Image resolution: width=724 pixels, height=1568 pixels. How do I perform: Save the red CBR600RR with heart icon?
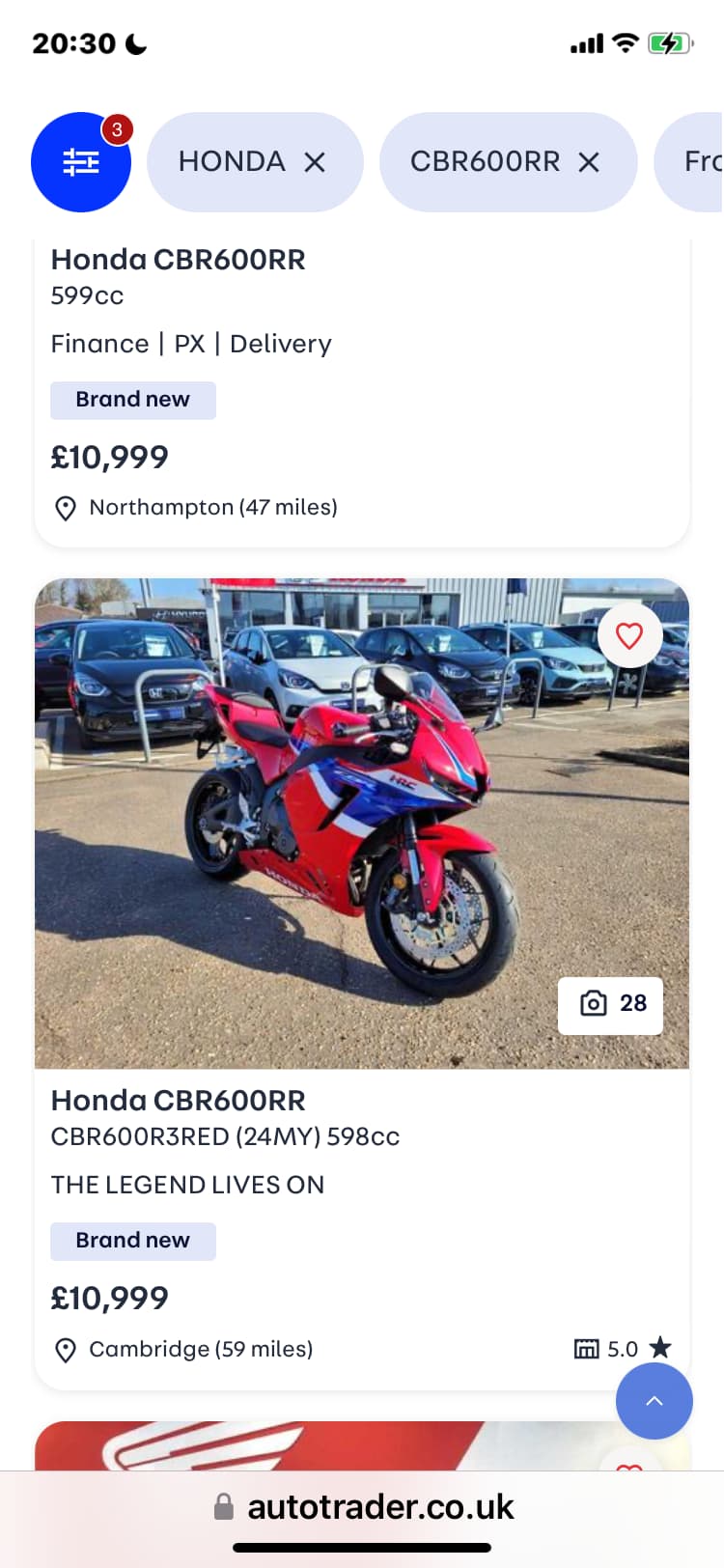pos(629,635)
